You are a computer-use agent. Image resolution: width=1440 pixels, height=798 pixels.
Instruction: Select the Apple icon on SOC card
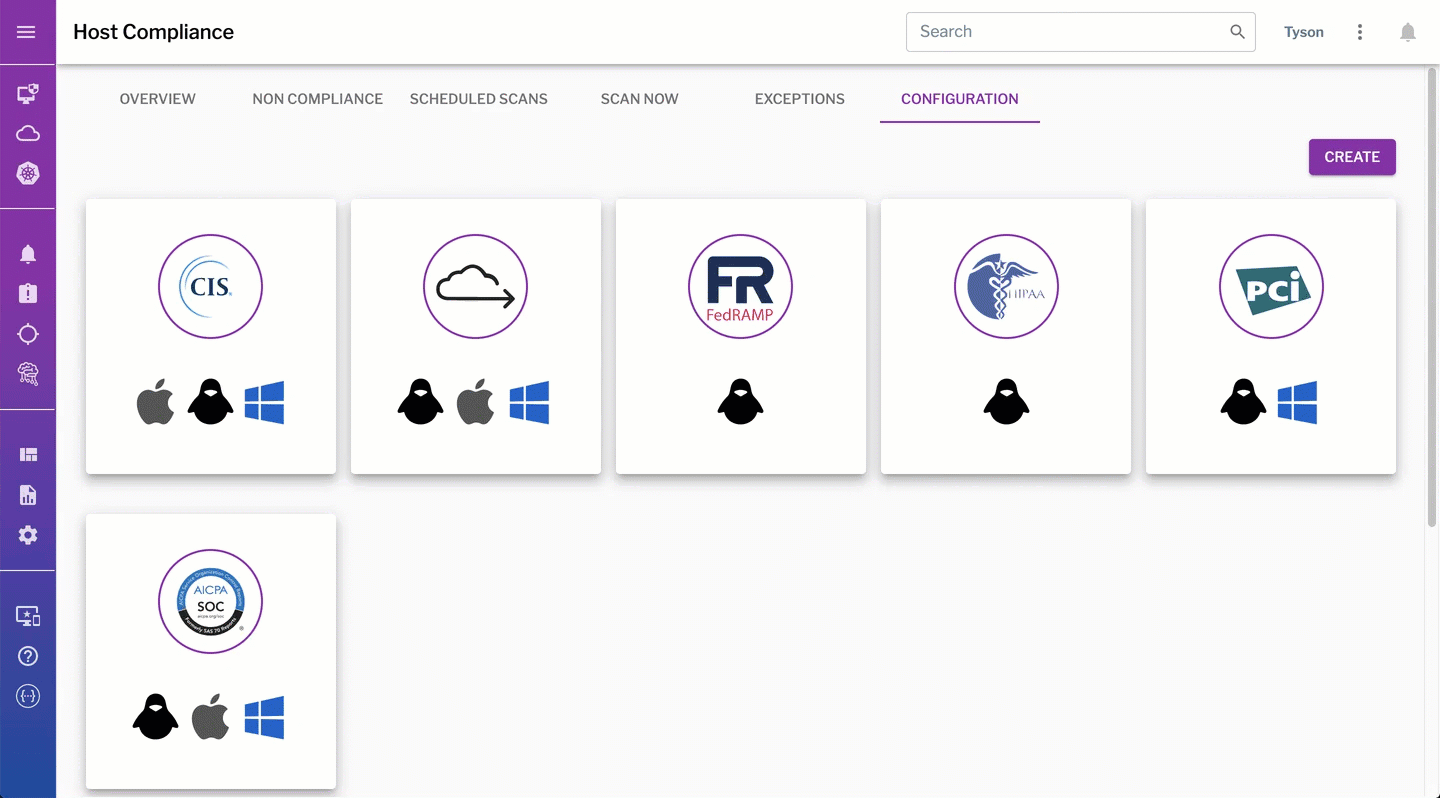[210, 717]
